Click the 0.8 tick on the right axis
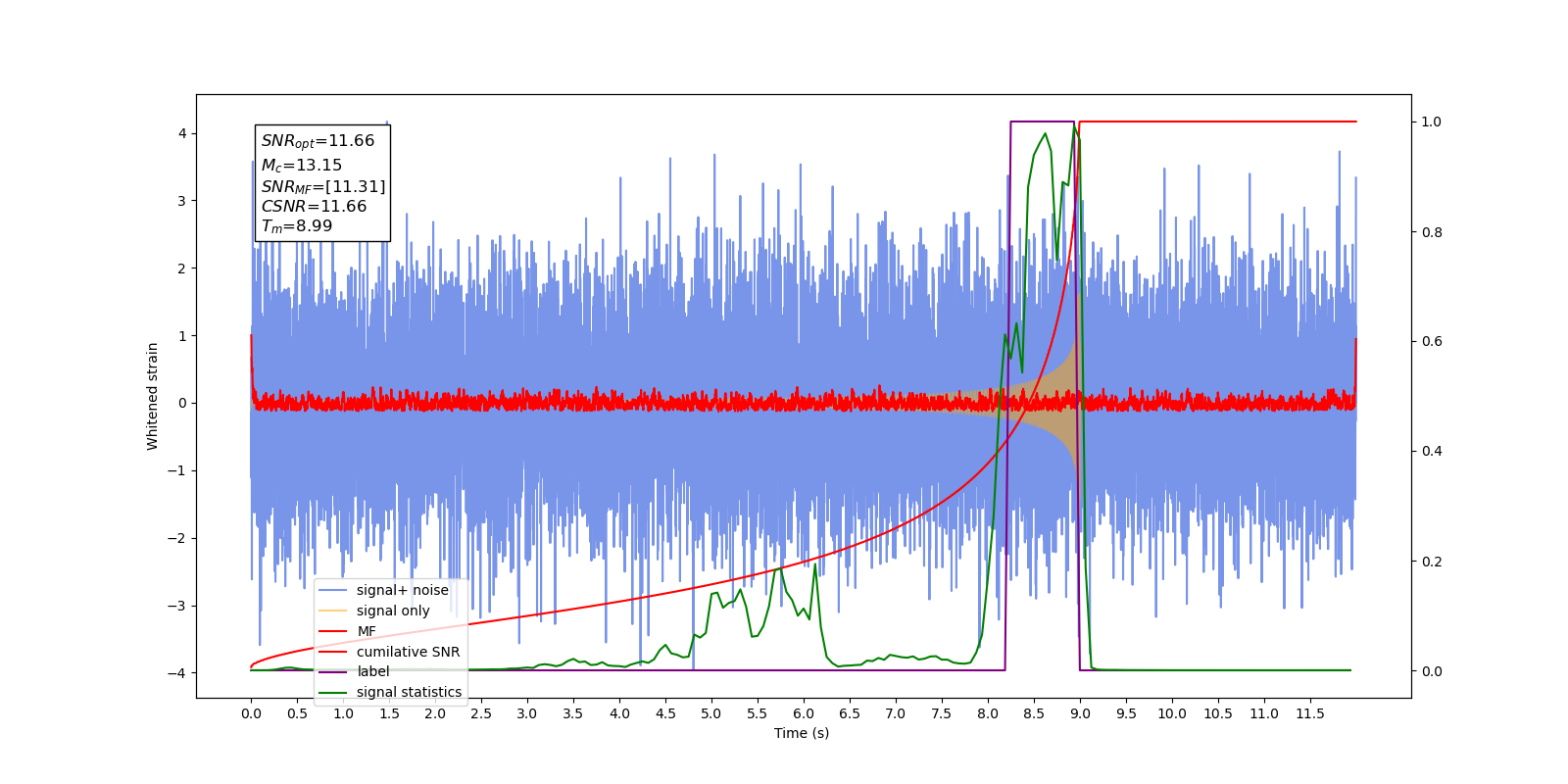The width and height of the screenshot is (1568, 784). 1432,232
